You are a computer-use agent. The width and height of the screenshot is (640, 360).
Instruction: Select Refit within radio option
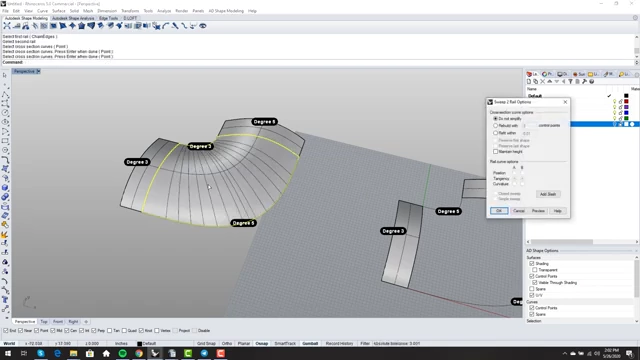(x=496, y=133)
